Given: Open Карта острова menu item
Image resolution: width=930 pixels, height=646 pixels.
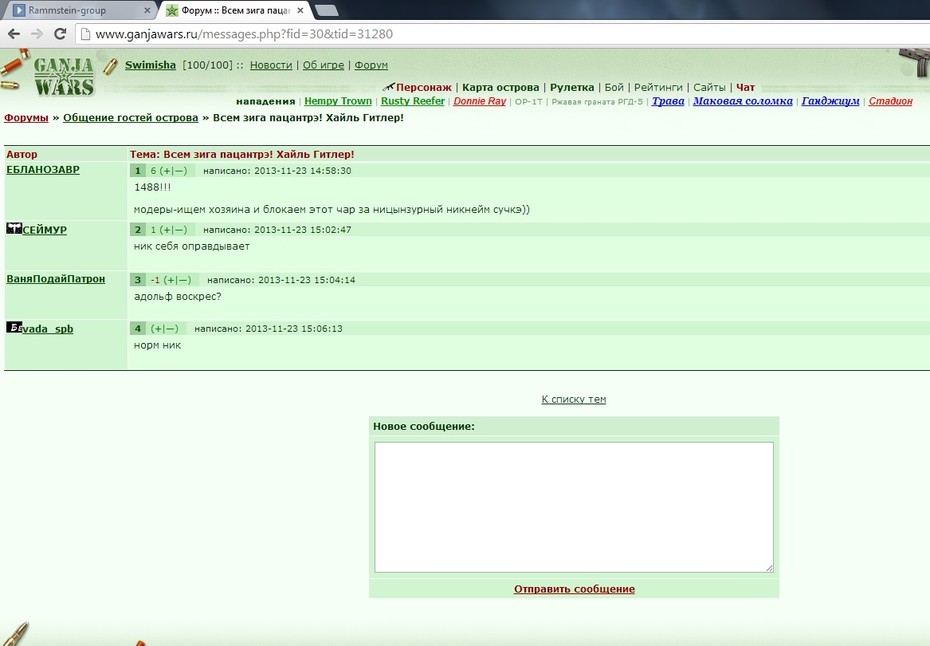Looking at the screenshot, I should [501, 87].
